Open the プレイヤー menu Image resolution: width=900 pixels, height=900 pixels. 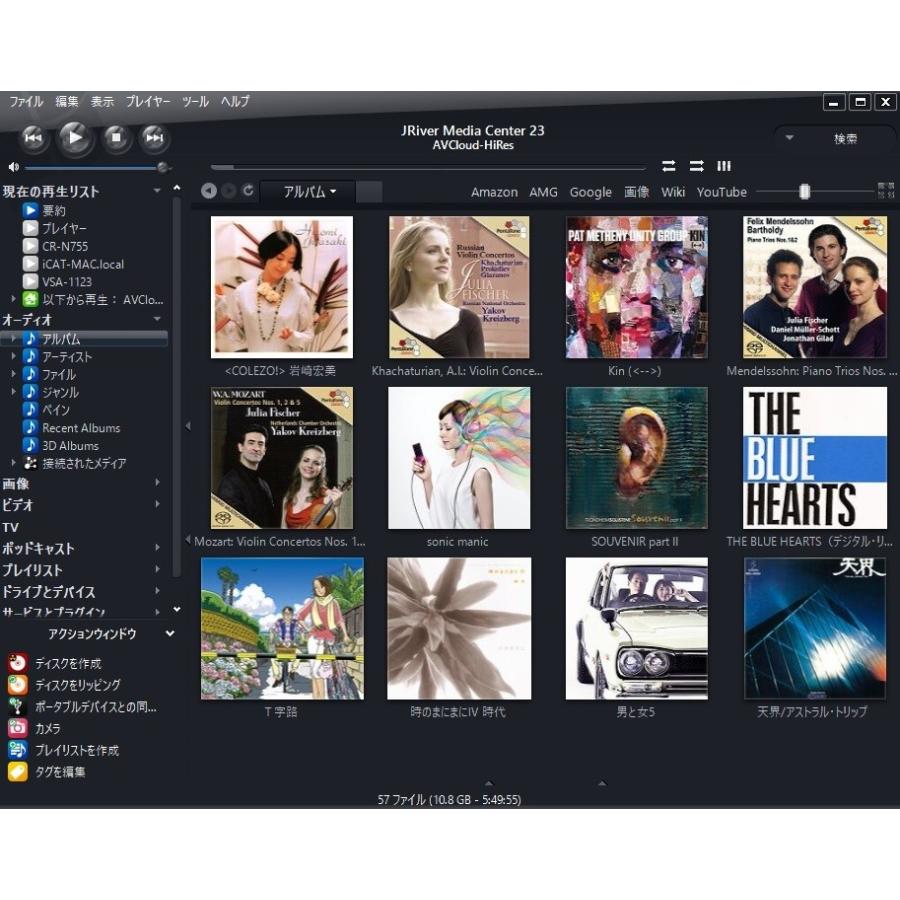tap(148, 102)
